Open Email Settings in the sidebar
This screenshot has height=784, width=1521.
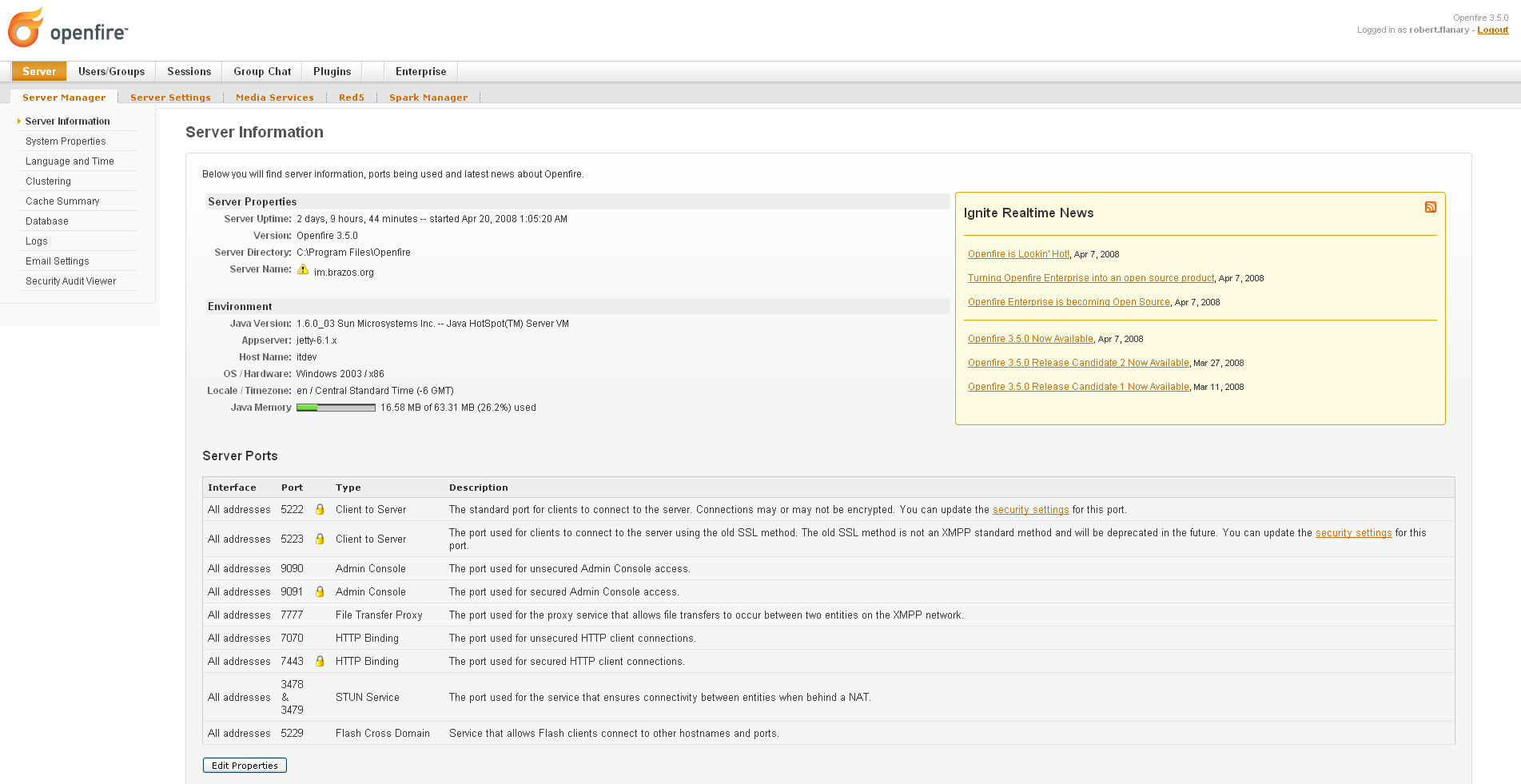57,261
